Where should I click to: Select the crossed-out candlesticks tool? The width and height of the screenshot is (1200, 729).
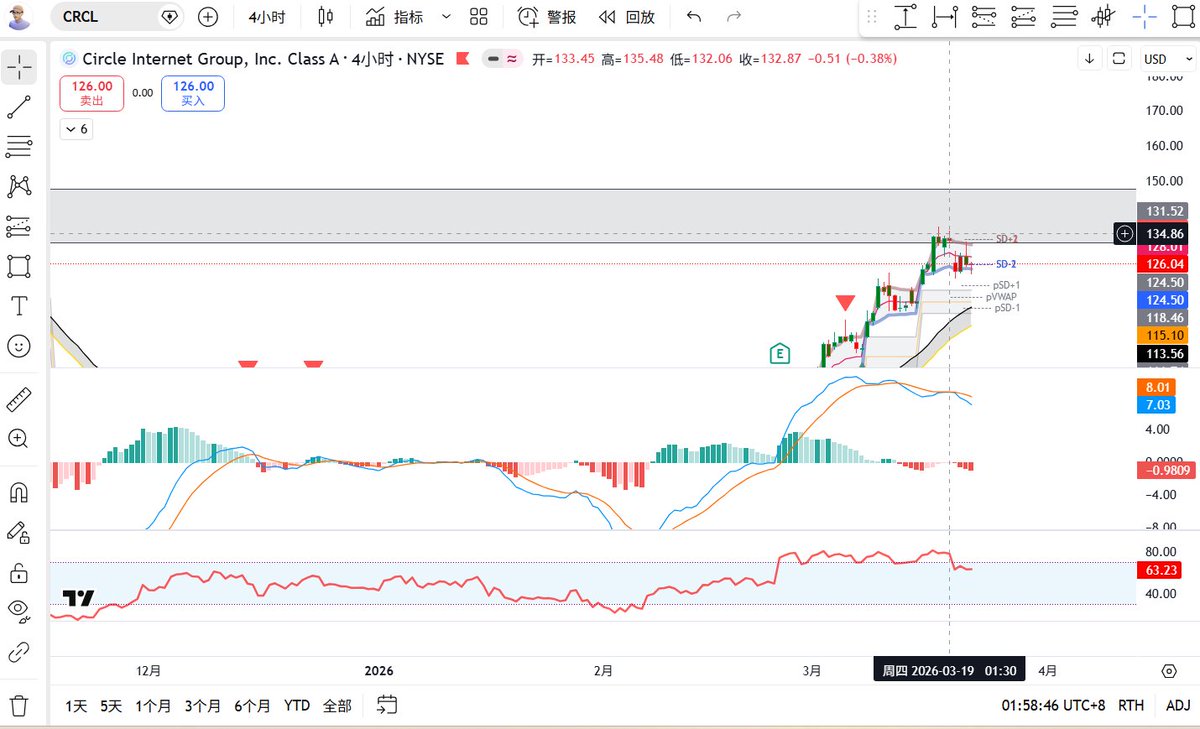(1103, 17)
